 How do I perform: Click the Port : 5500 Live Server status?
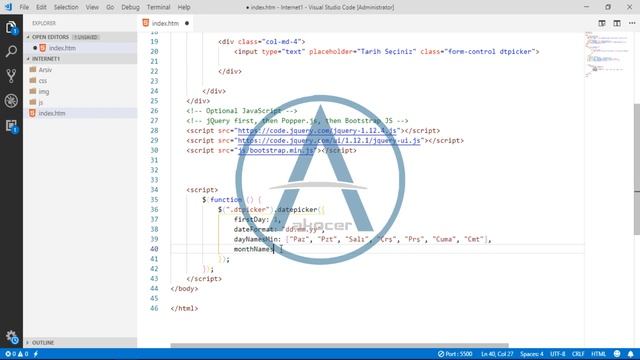(455, 354)
